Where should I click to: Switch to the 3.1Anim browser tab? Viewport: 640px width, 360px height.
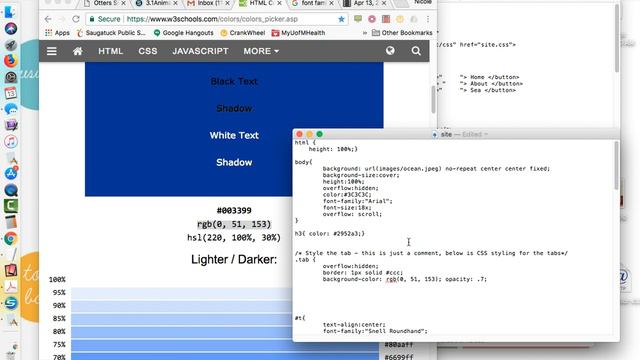pos(156,3)
